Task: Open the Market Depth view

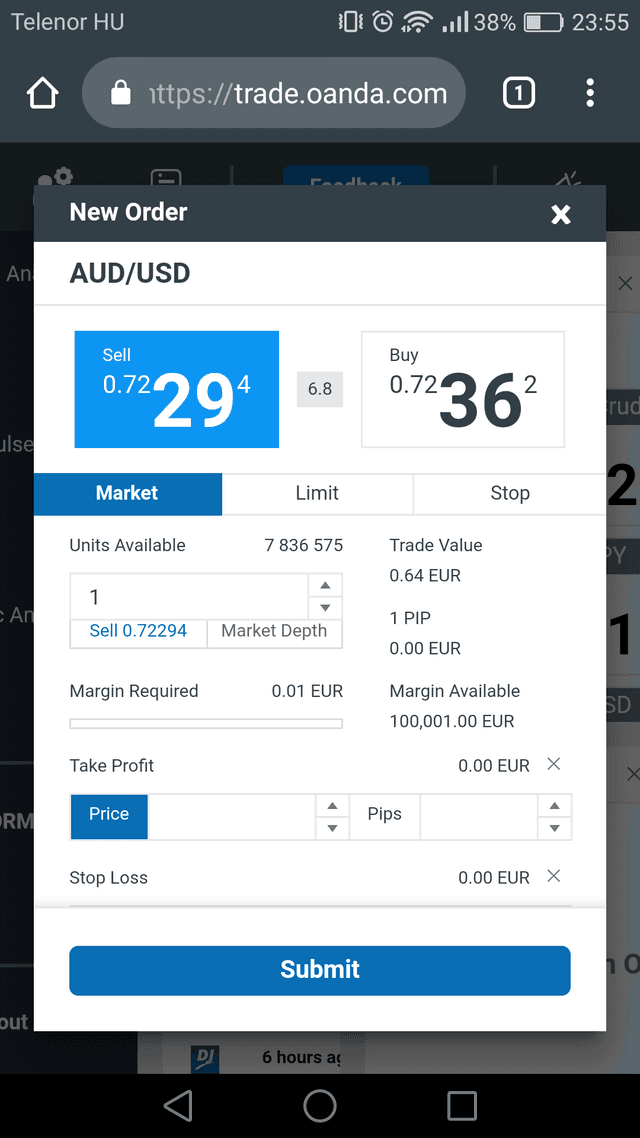Action: tap(274, 631)
